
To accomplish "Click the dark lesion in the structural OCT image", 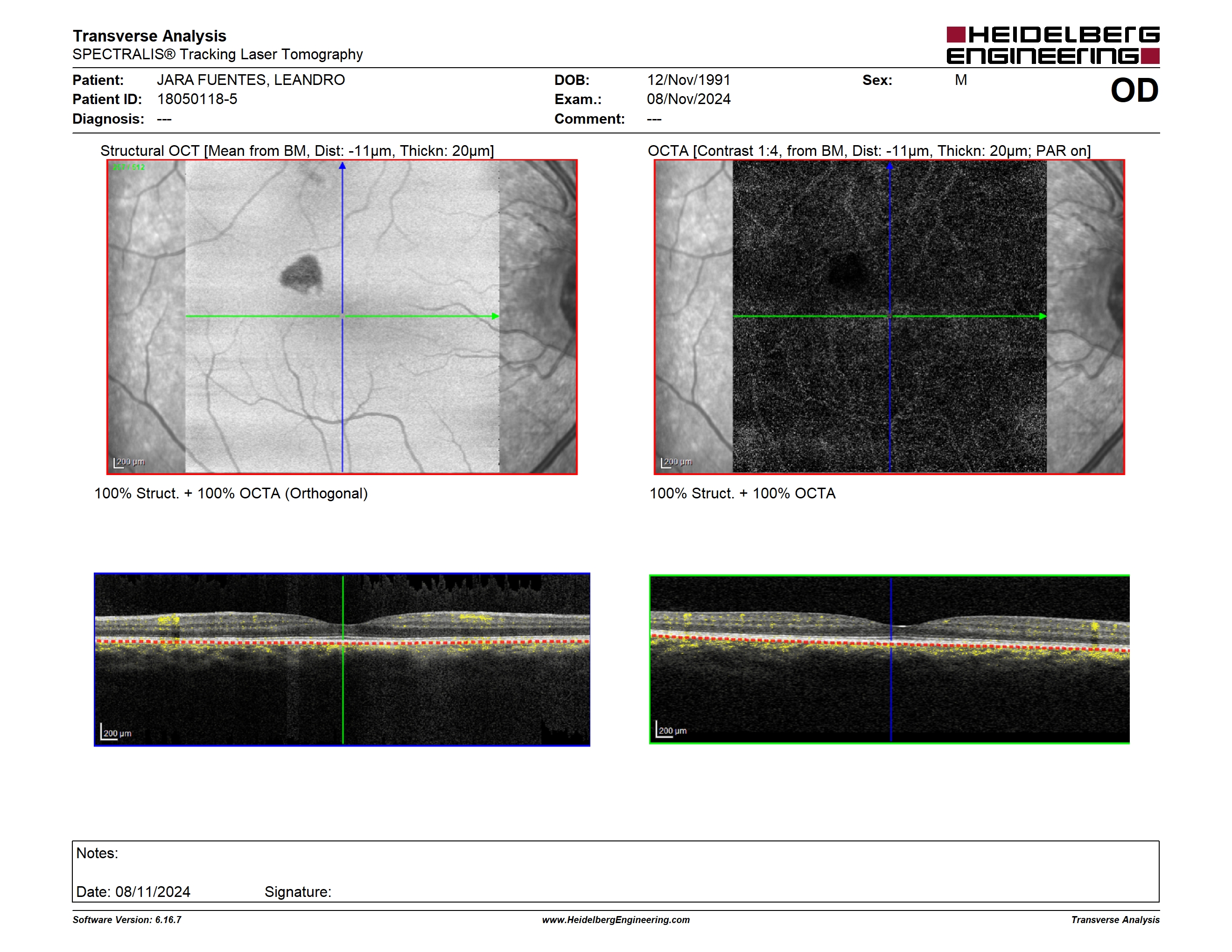I will (x=302, y=273).
